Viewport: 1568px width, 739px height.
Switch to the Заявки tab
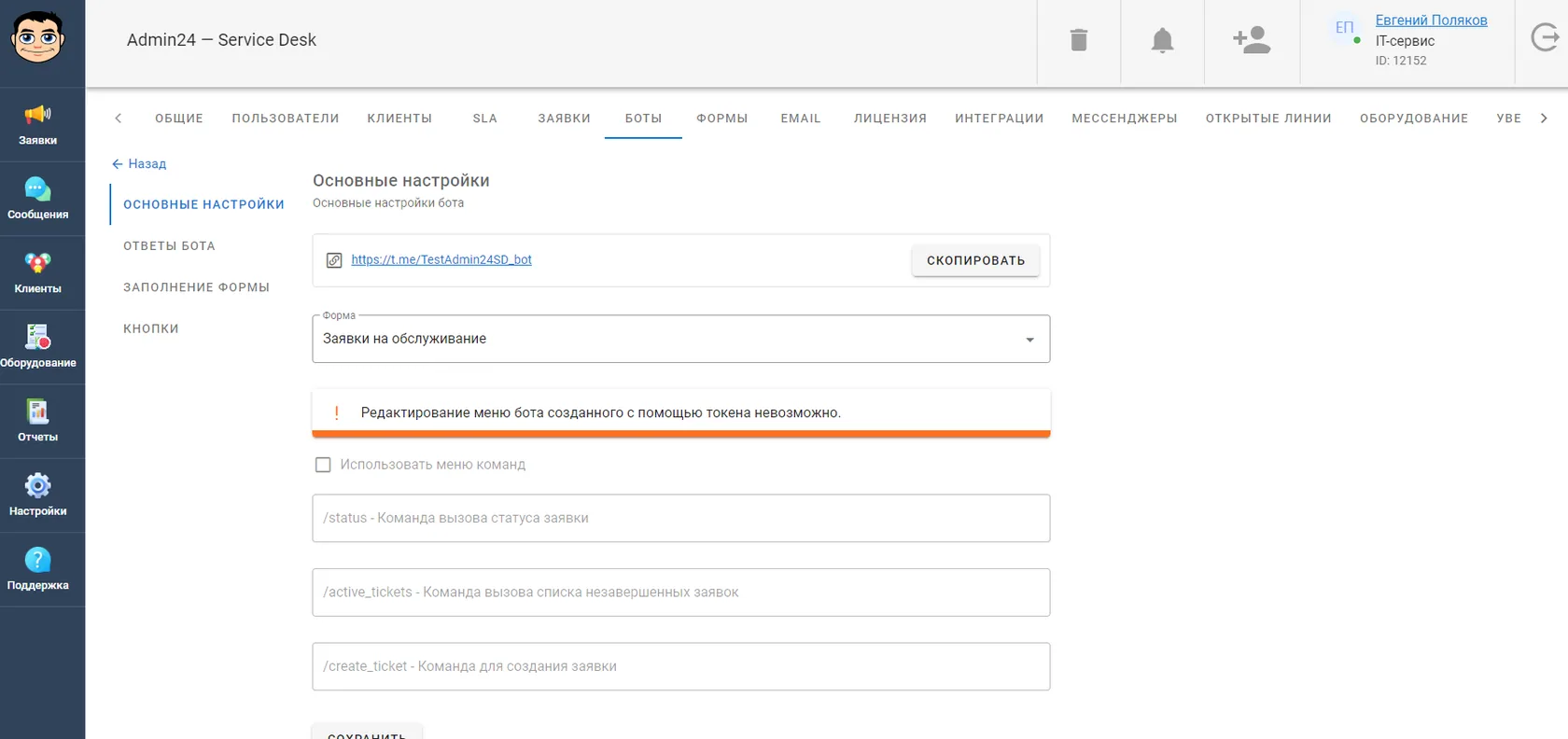tap(565, 119)
